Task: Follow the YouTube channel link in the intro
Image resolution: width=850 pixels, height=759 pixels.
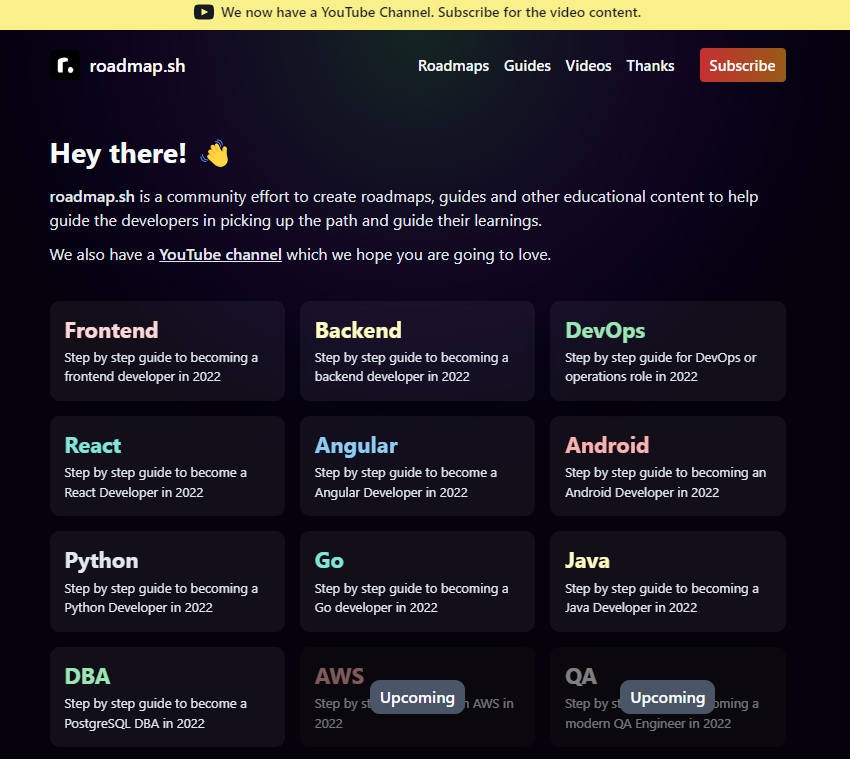Action: click(x=220, y=254)
